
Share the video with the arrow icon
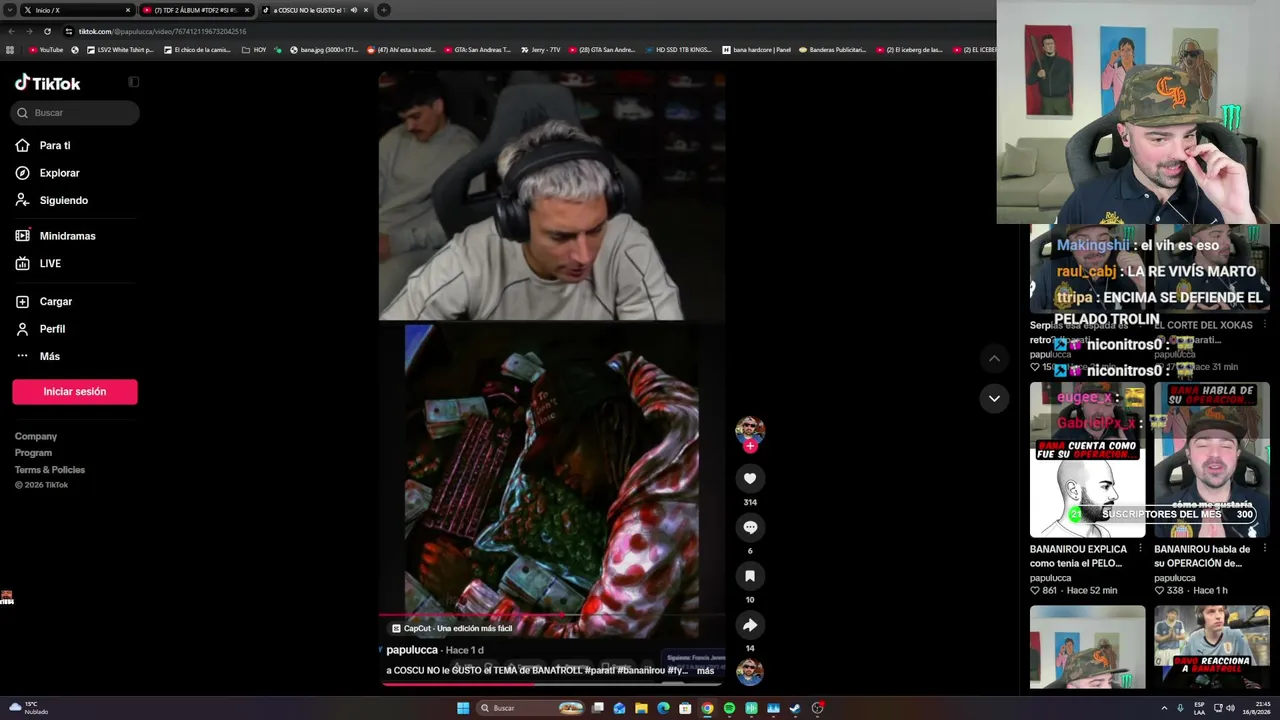750,625
